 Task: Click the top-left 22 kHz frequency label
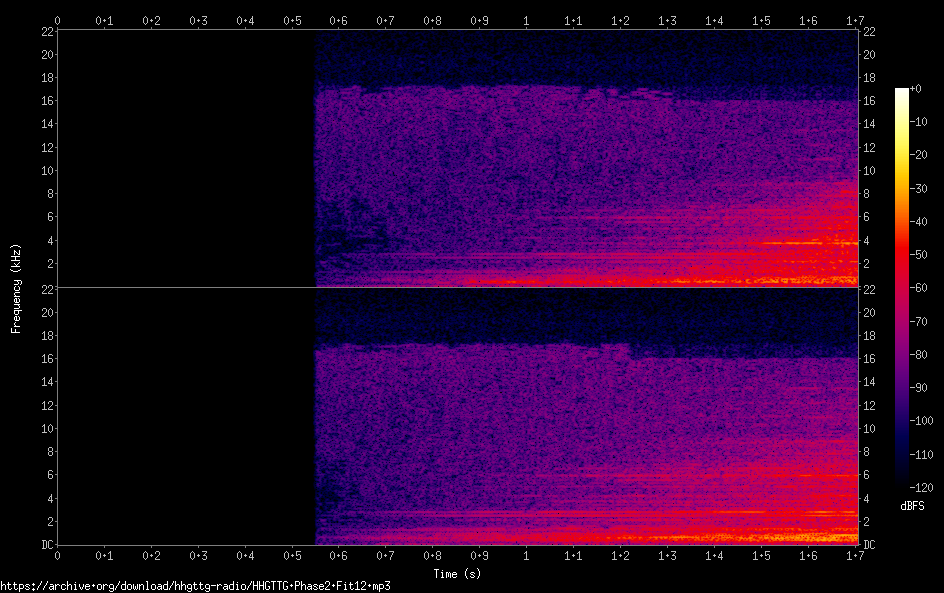click(46, 31)
